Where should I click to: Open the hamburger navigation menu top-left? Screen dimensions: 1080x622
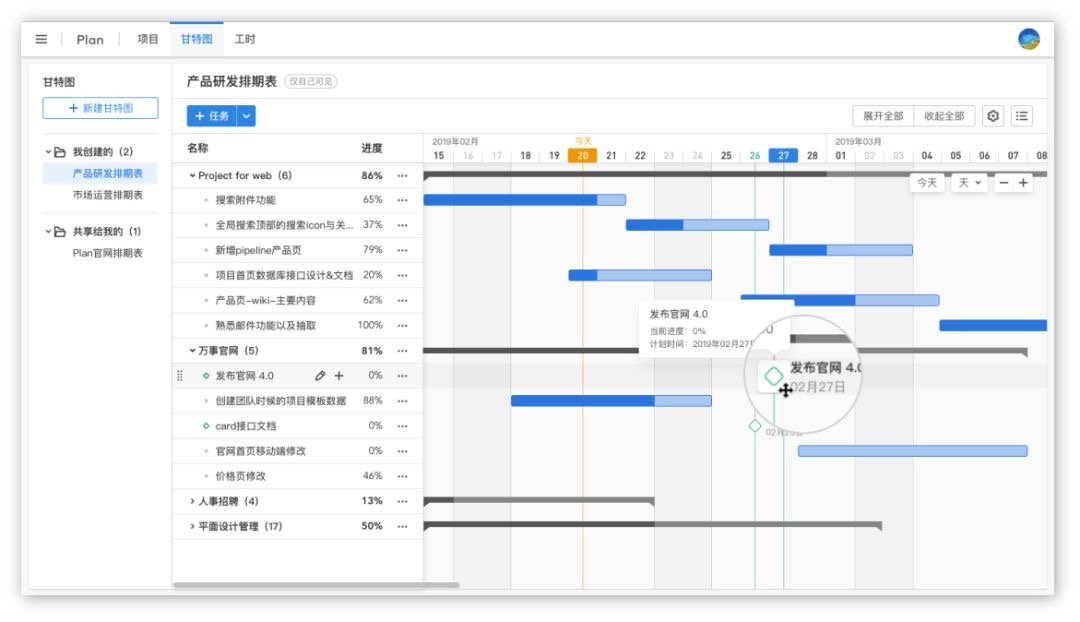[41, 39]
